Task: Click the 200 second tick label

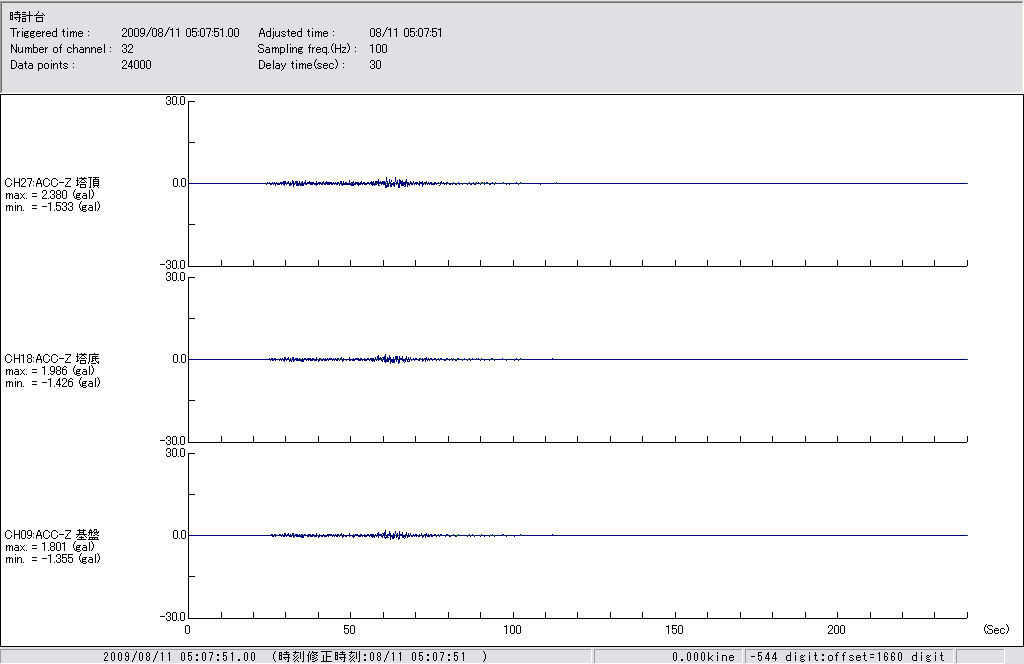Action: point(838,630)
